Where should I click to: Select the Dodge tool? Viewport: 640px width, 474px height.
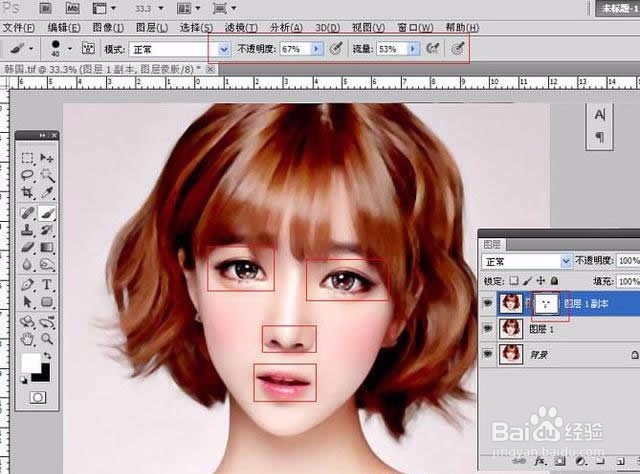pyautogui.click(x=47, y=265)
